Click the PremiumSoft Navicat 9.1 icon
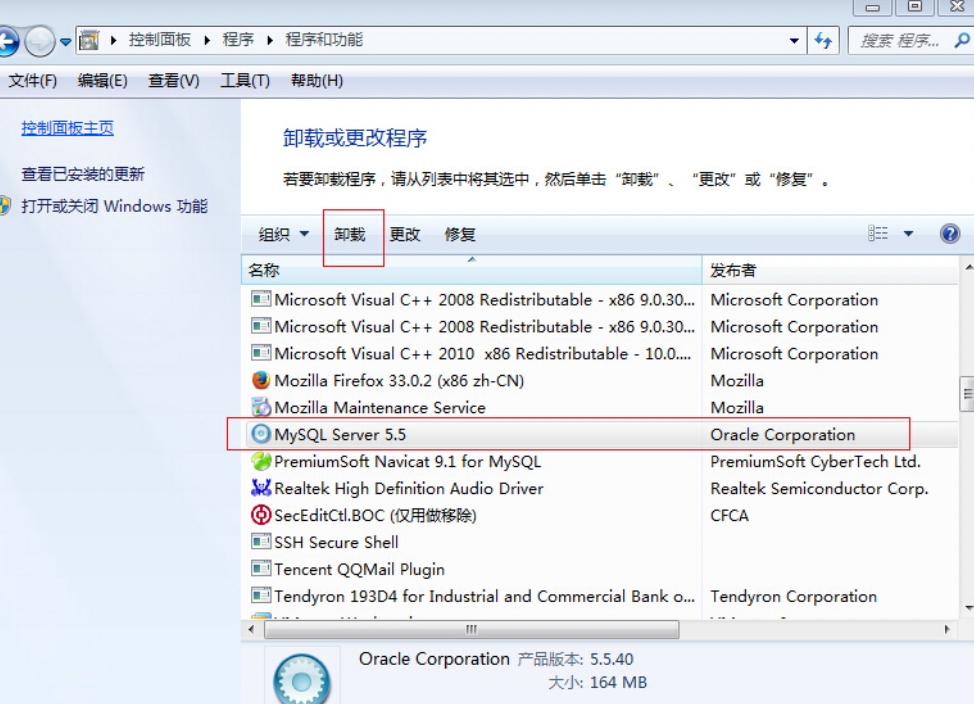Screen dimensions: 974x704 [x=261, y=462]
